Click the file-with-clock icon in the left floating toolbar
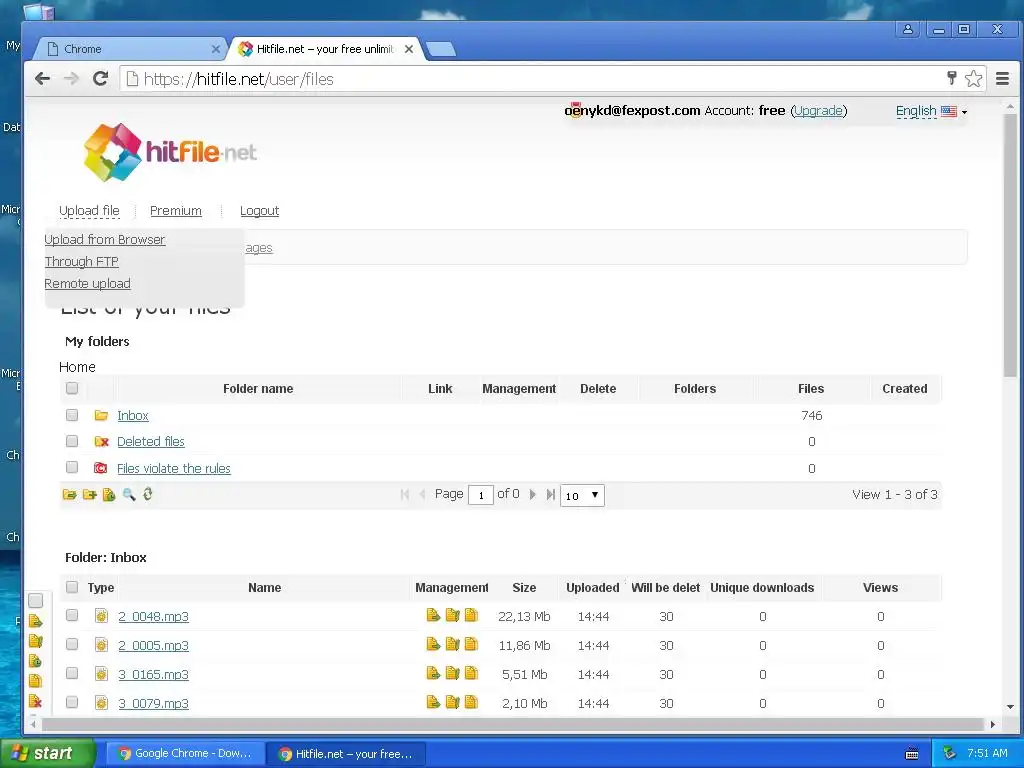The width and height of the screenshot is (1024, 768). tap(36, 661)
